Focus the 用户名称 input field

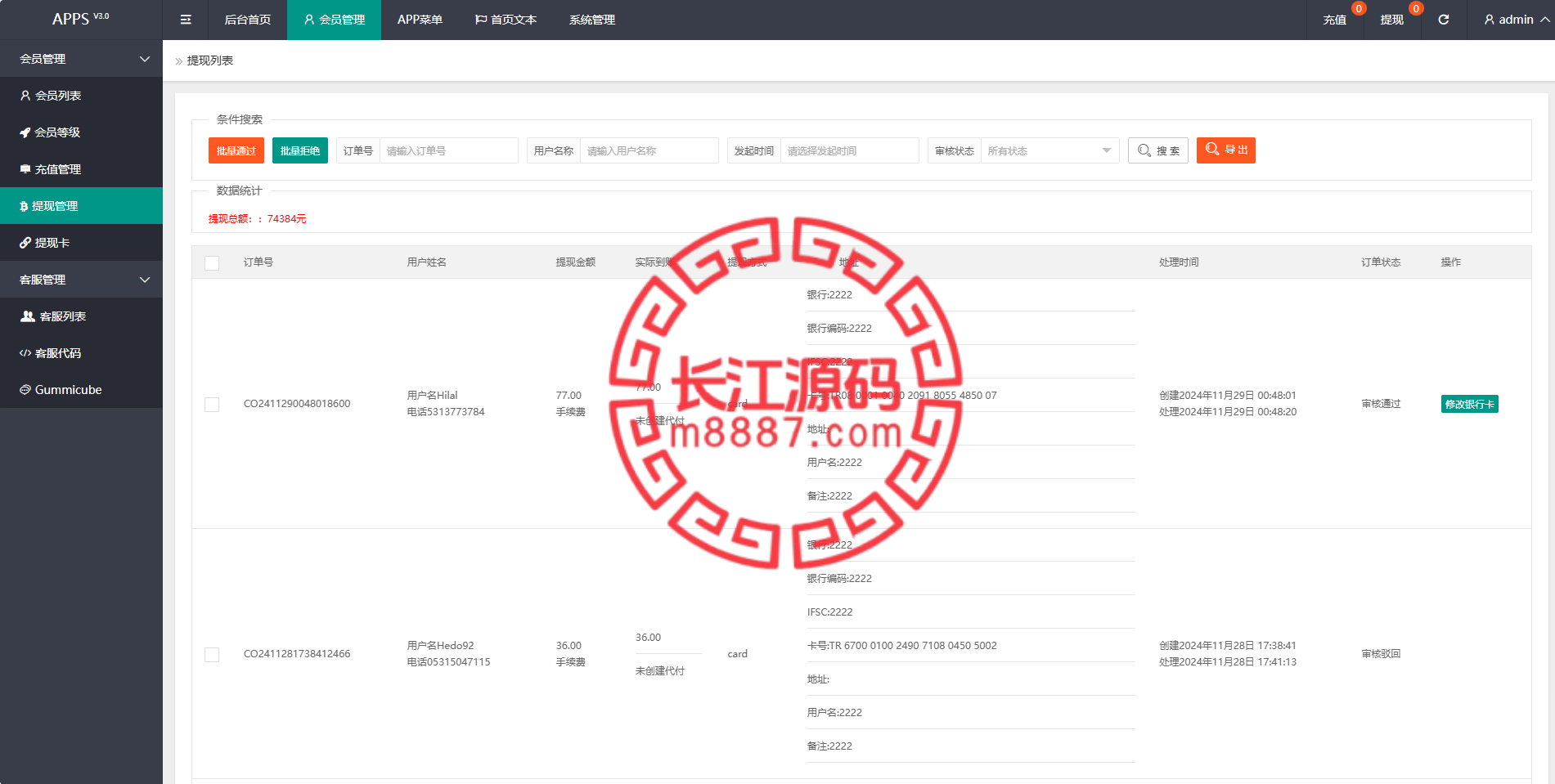649,150
